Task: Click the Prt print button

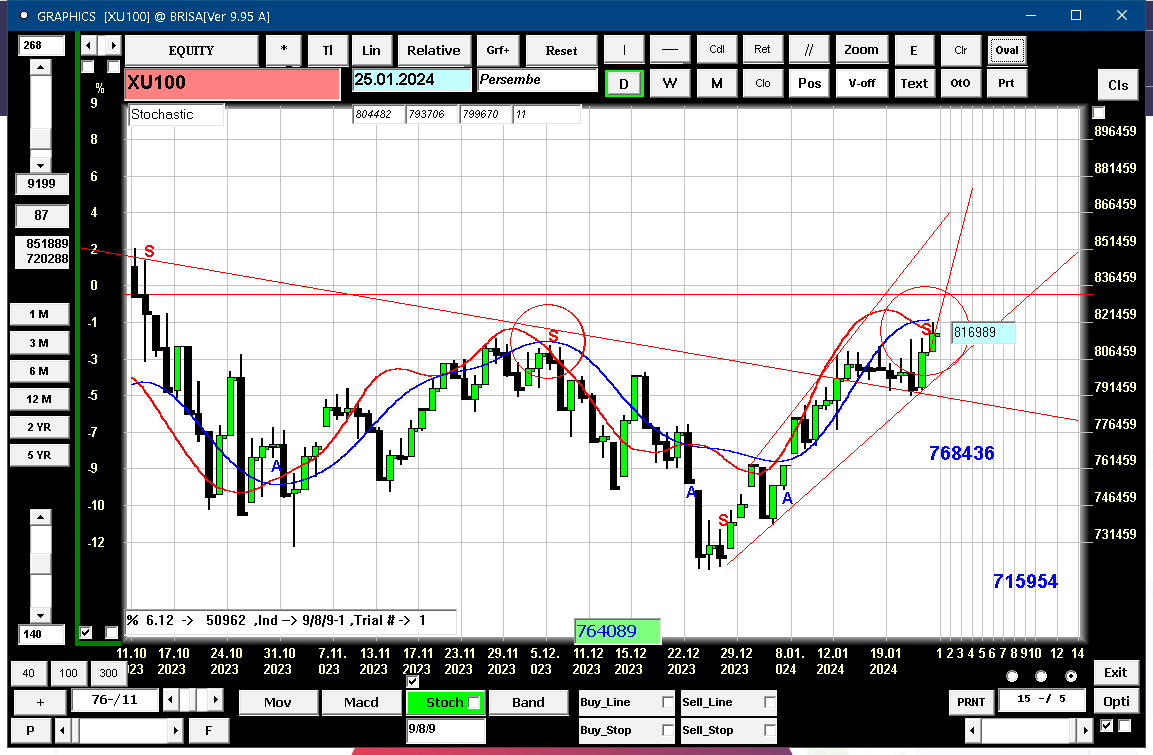Action: pos(1006,83)
